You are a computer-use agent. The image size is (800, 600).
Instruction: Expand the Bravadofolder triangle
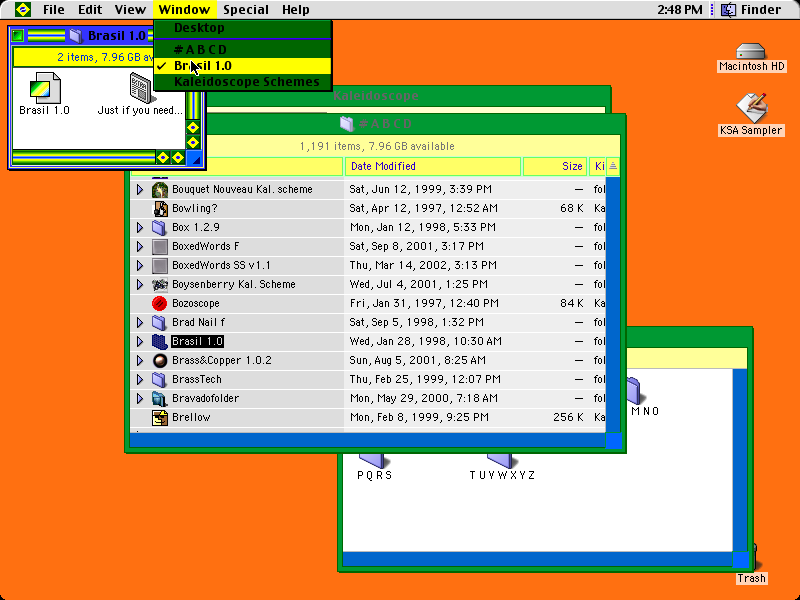pos(140,398)
